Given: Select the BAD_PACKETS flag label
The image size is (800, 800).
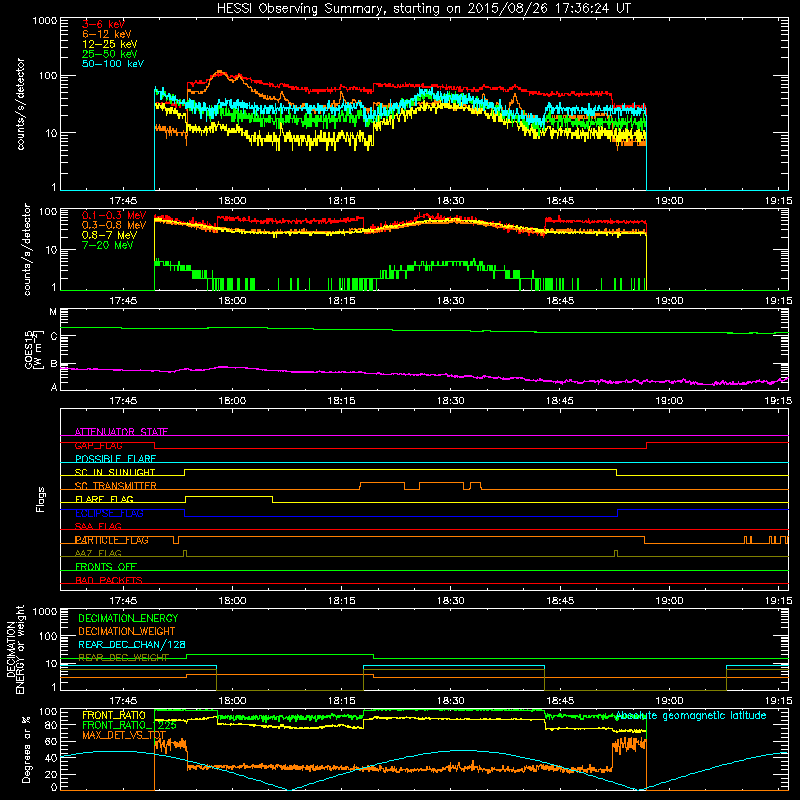Looking at the screenshot, I should [x=109, y=580].
